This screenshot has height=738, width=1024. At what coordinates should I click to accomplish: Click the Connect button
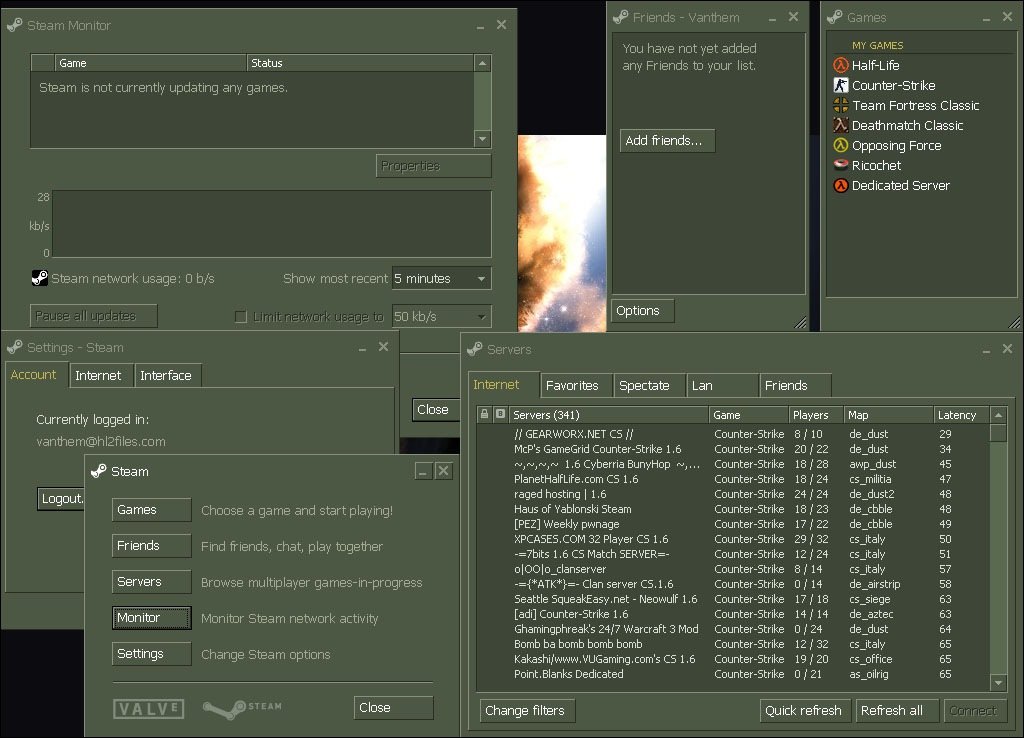(975, 711)
